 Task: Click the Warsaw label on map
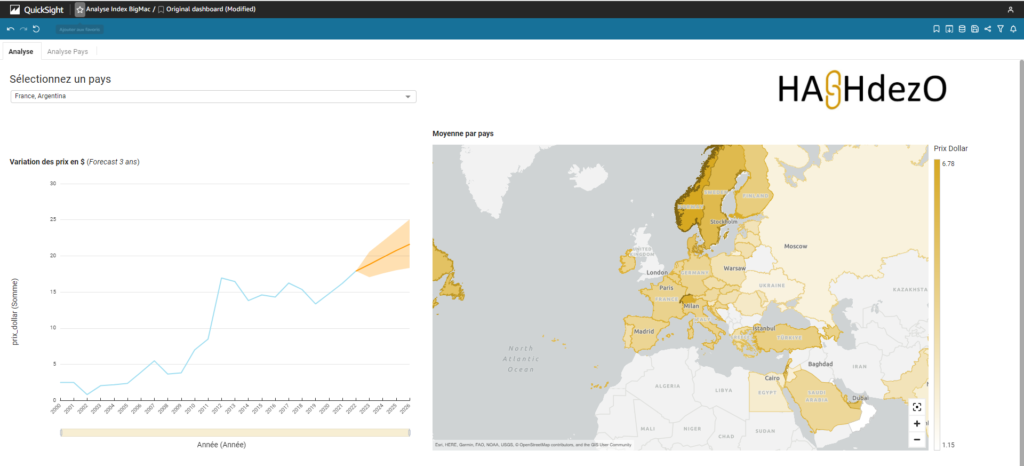point(735,268)
